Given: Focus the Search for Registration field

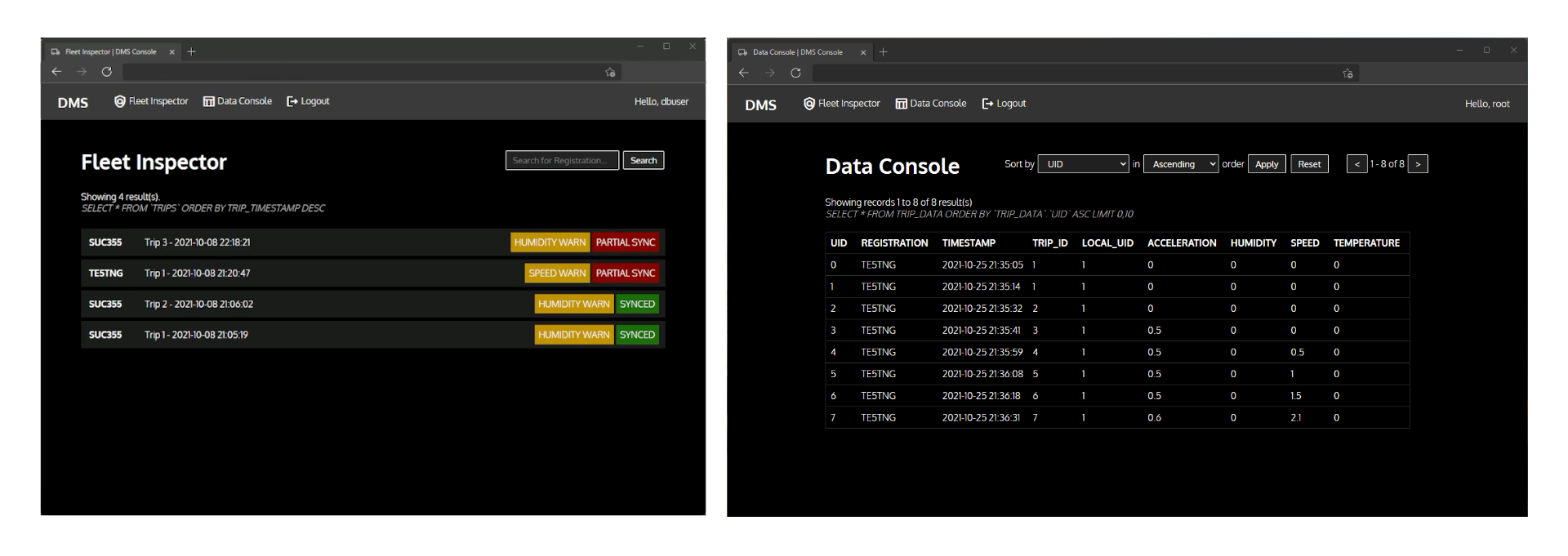Looking at the screenshot, I should click(562, 160).
